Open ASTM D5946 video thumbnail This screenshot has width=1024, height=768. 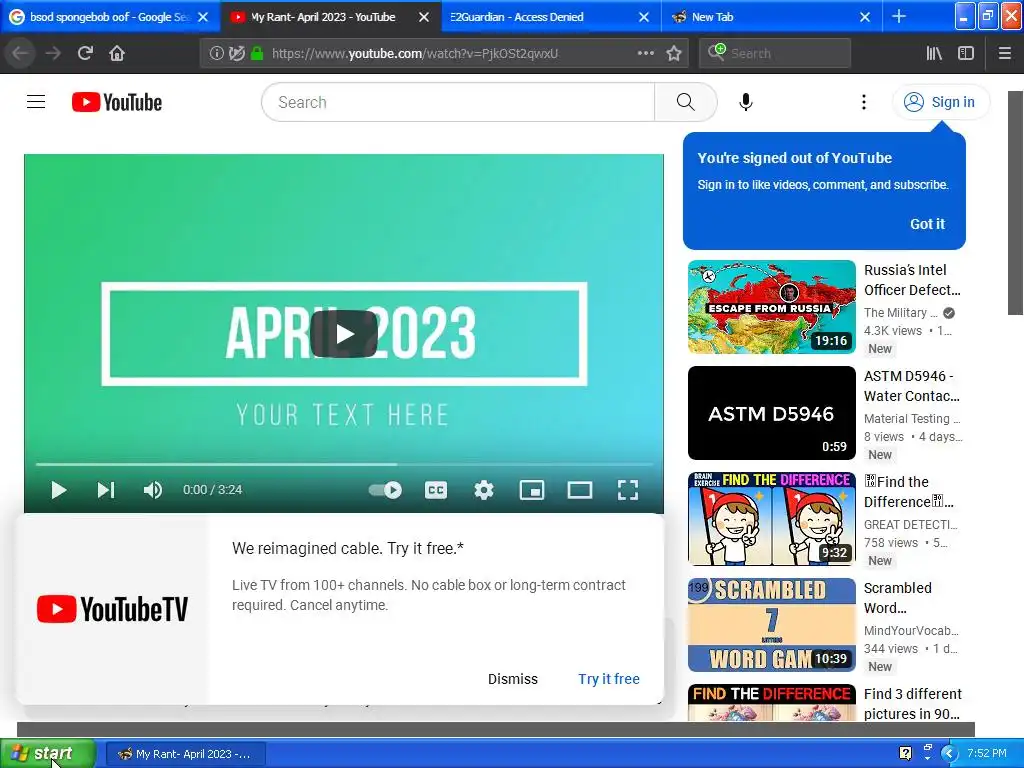pos(772,413)
